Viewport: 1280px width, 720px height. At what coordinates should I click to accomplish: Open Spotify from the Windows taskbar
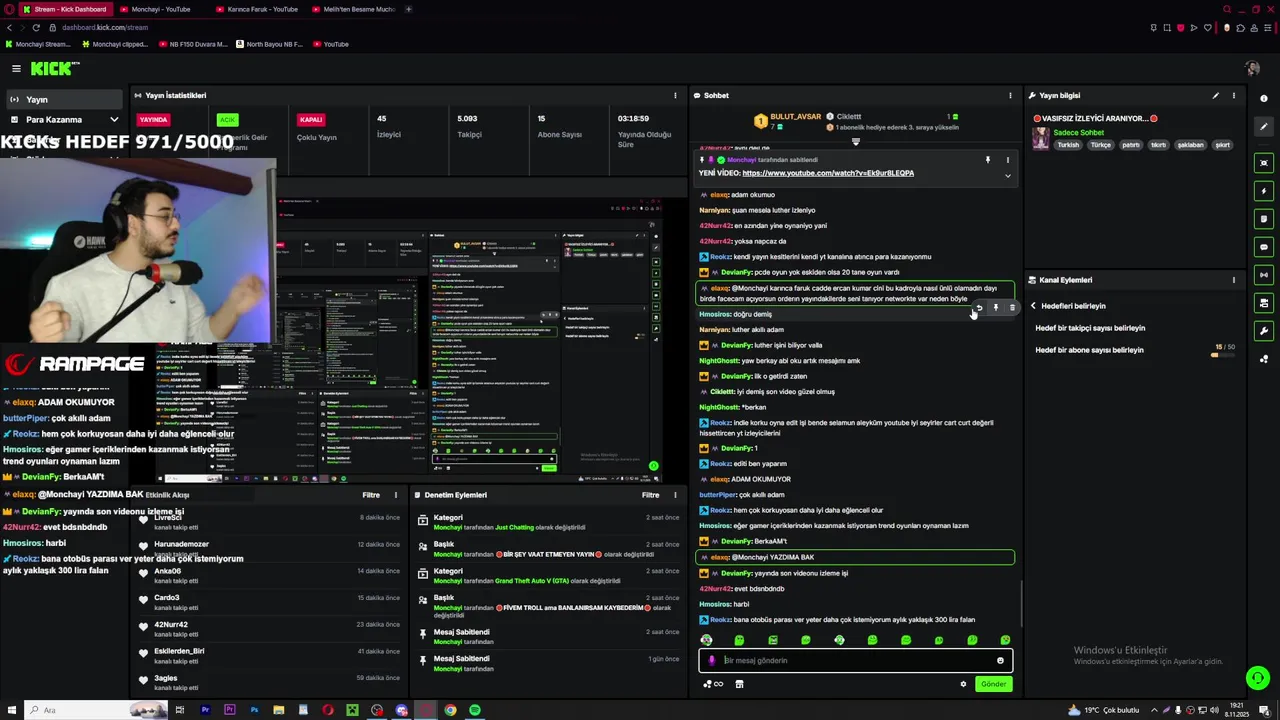[x=475, y=710]
